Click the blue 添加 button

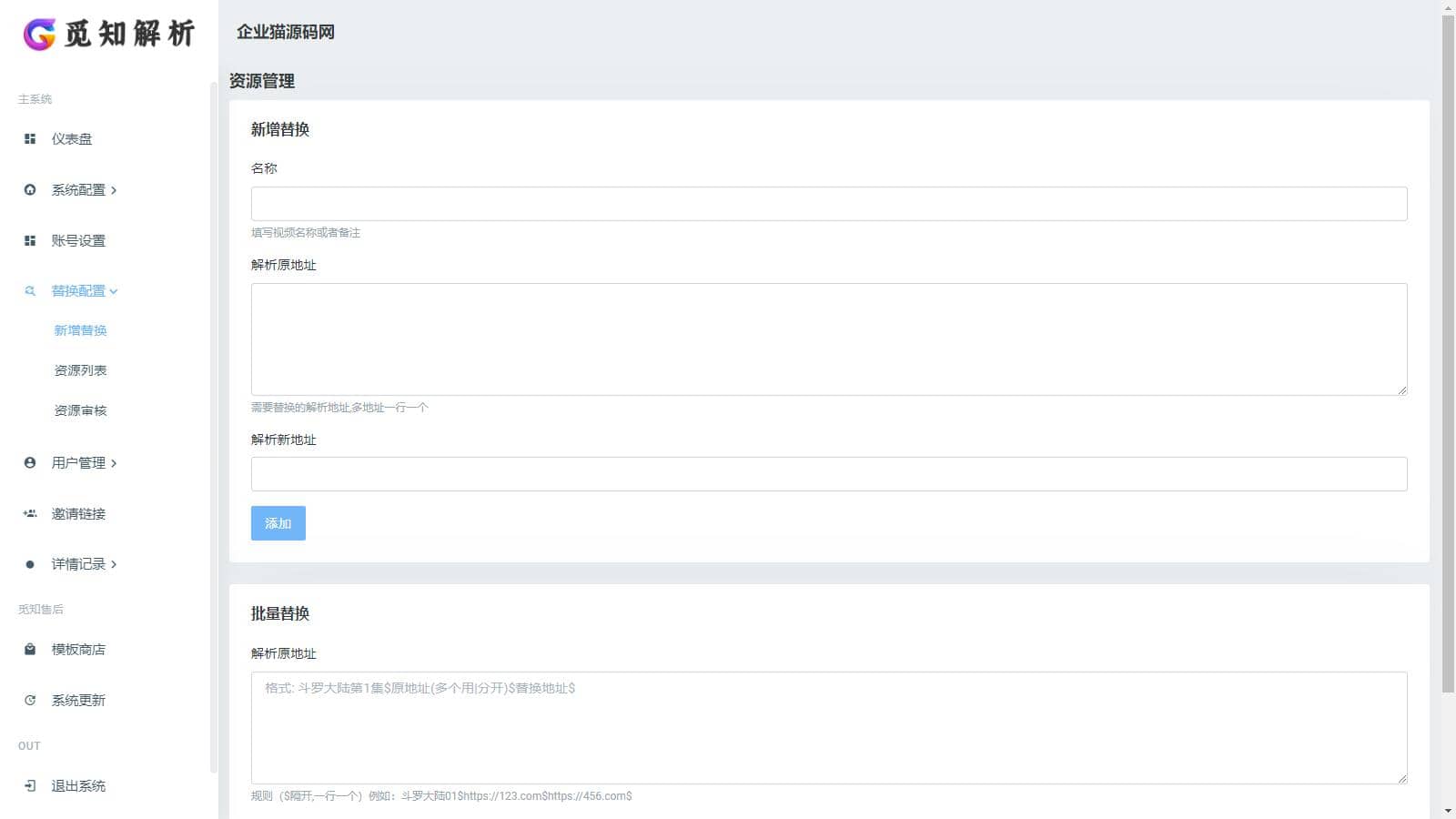278,523
